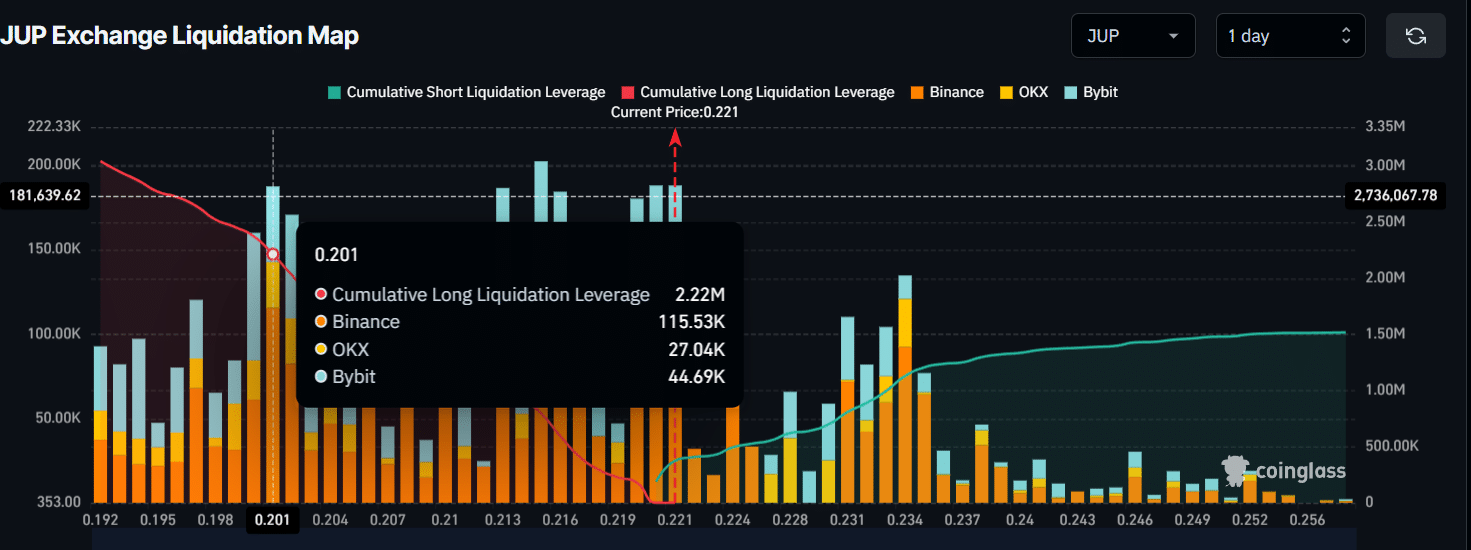Click the Current Price 0.221 label

[x=674, y=113]
